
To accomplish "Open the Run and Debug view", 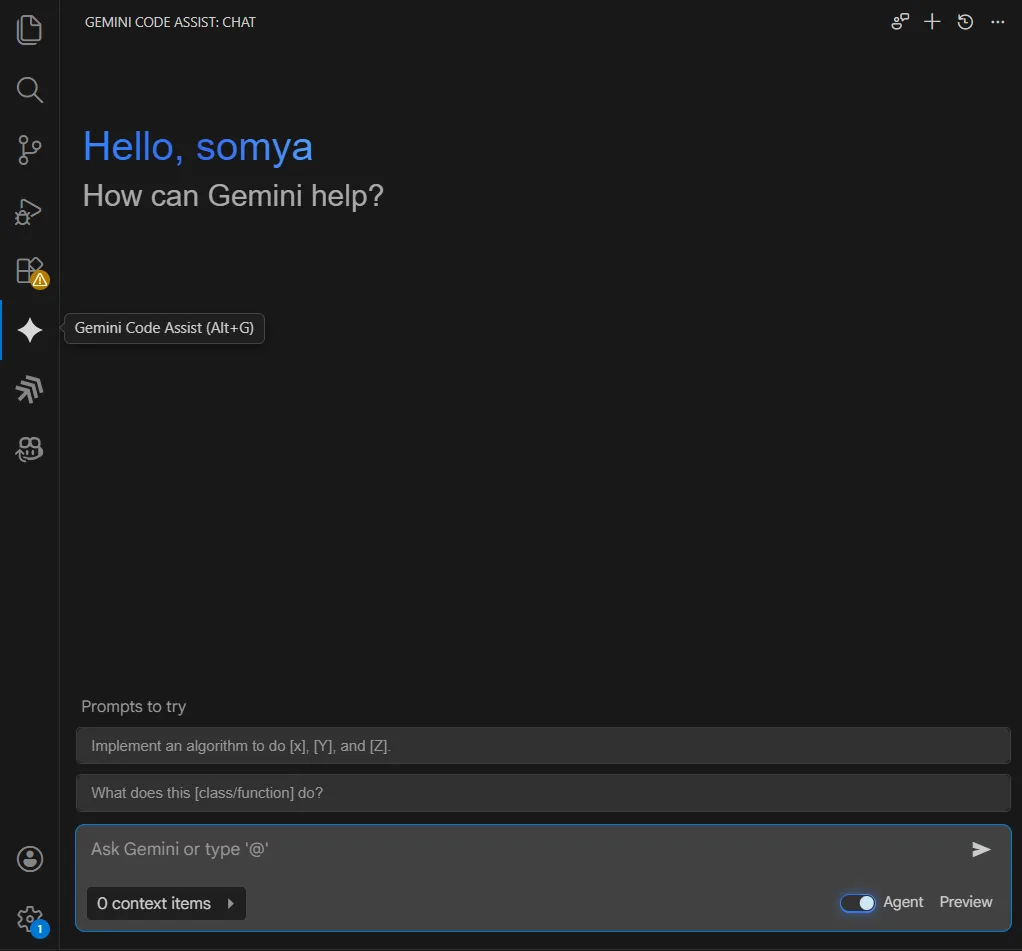I will (30, 211).
